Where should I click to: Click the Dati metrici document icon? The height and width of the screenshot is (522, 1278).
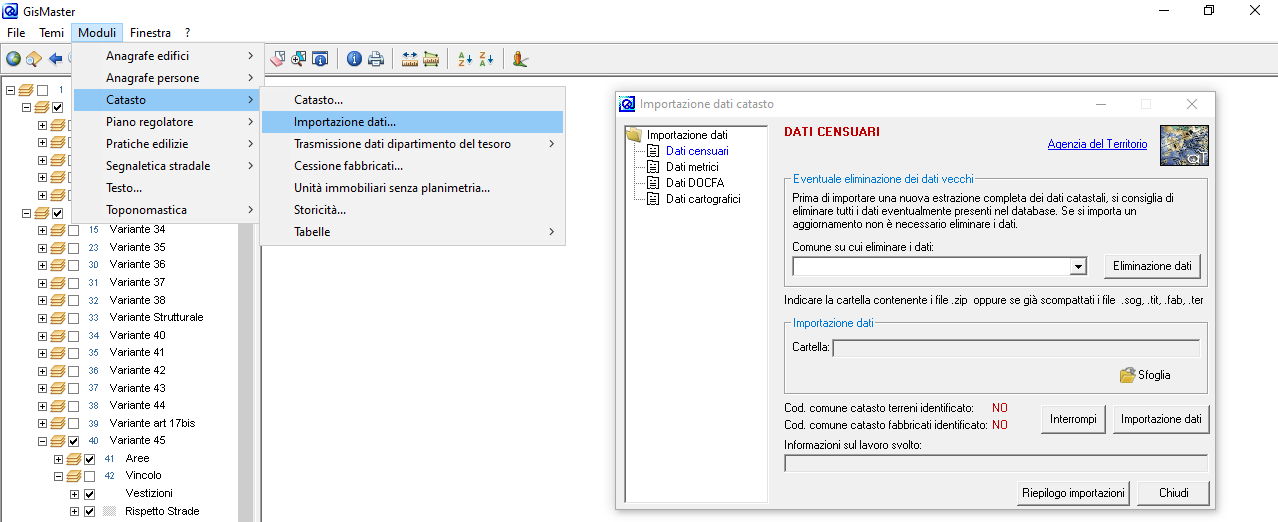click(x=653, y=167)
